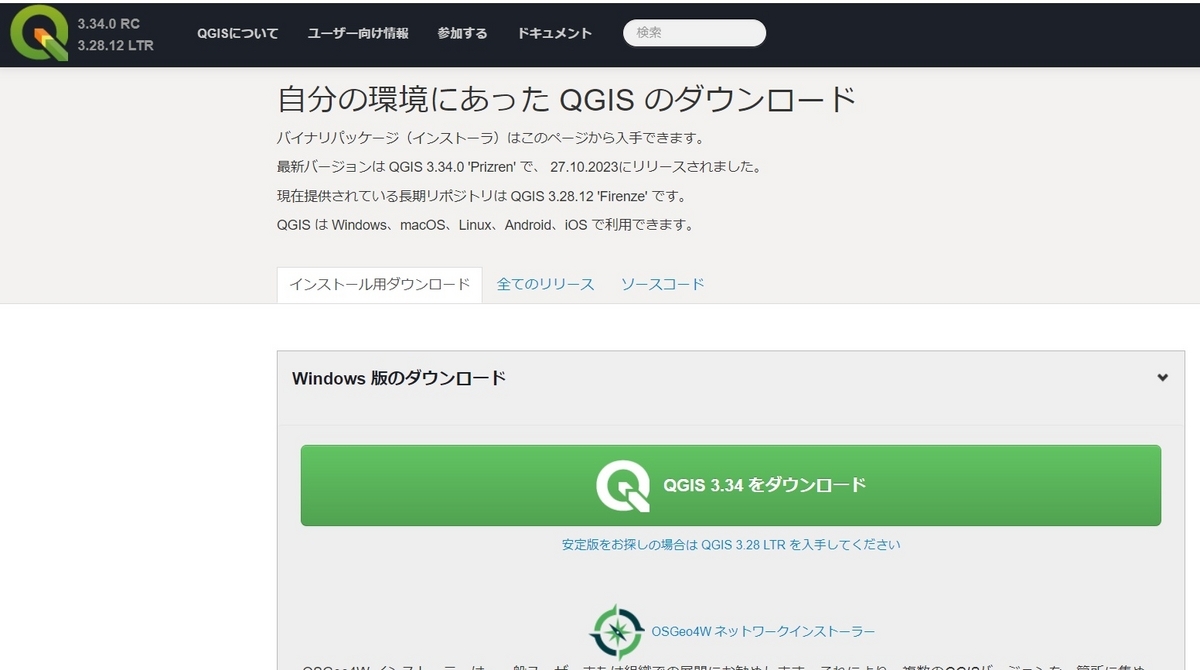Open the 参加する menu

462,33
